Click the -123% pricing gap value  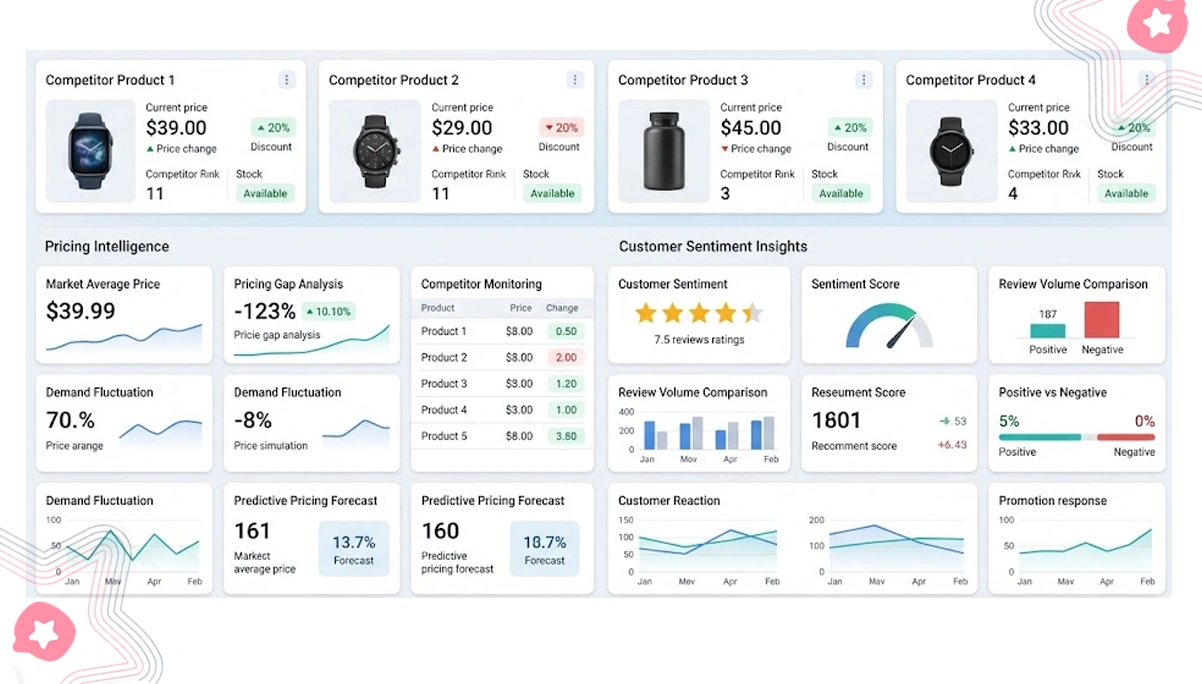coord(265,311)
